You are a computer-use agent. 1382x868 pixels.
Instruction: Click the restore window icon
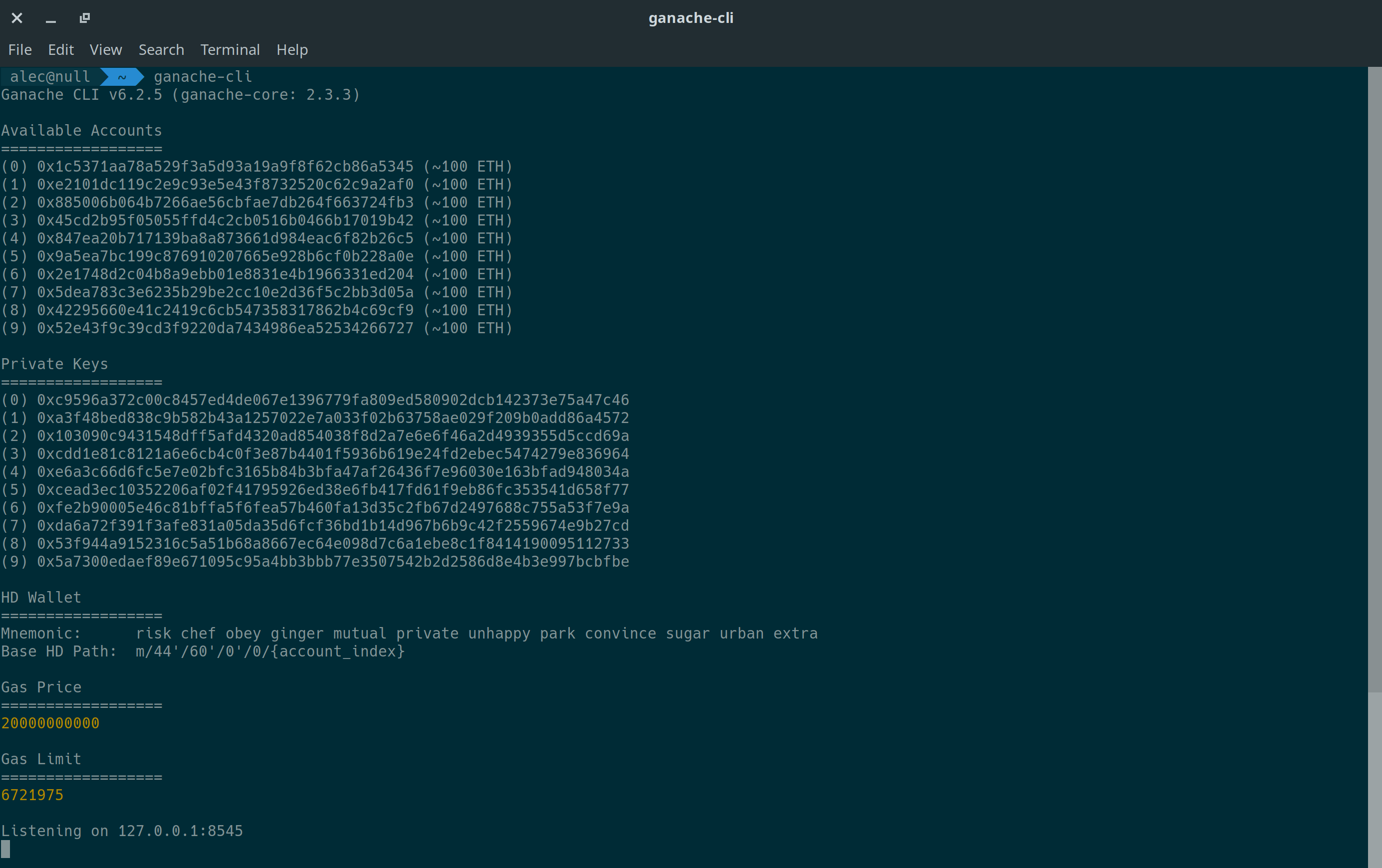coord(84,18)
